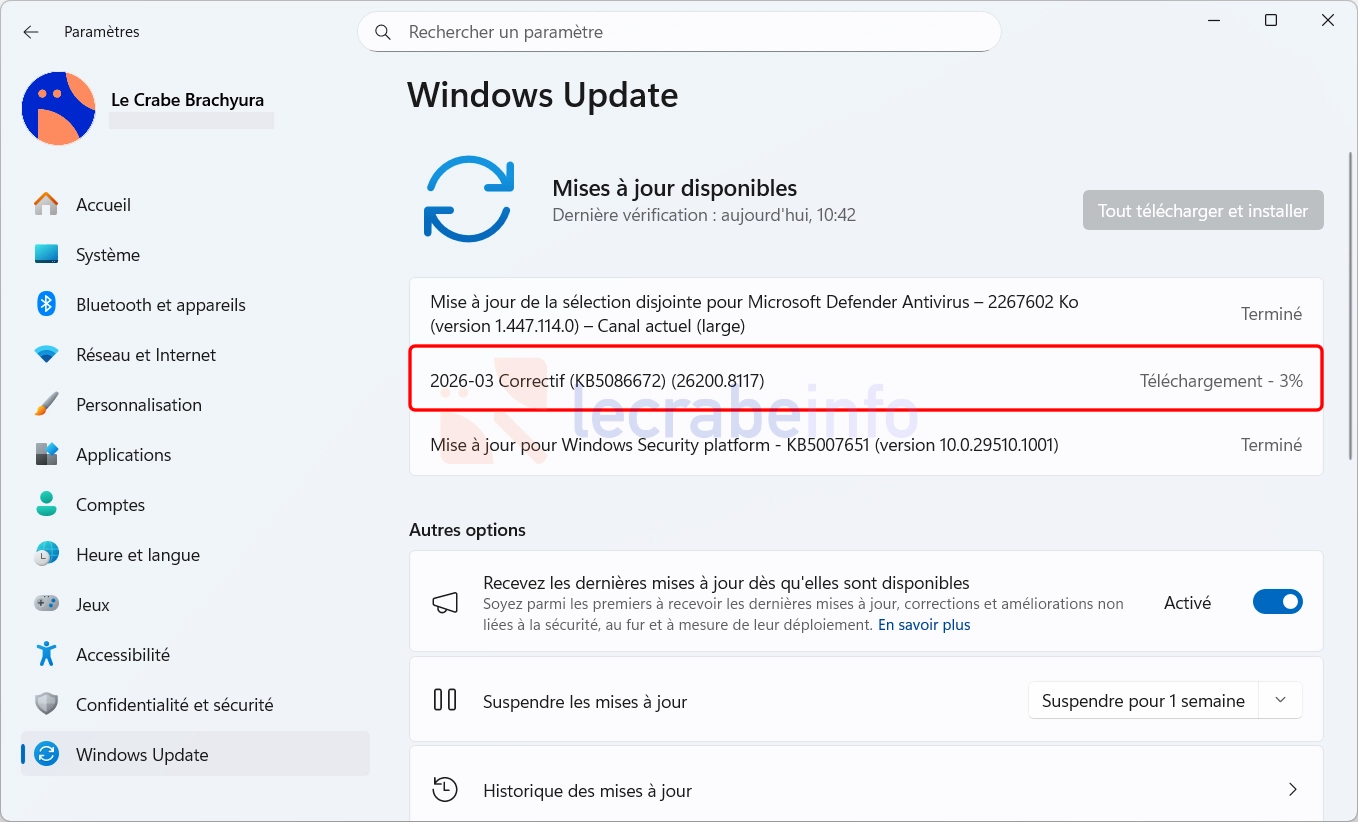The width and height of the screenshot is (1358, 822).
Task: Click the user profile avatar
Action: pyautogui.click(x=58, y=108)
